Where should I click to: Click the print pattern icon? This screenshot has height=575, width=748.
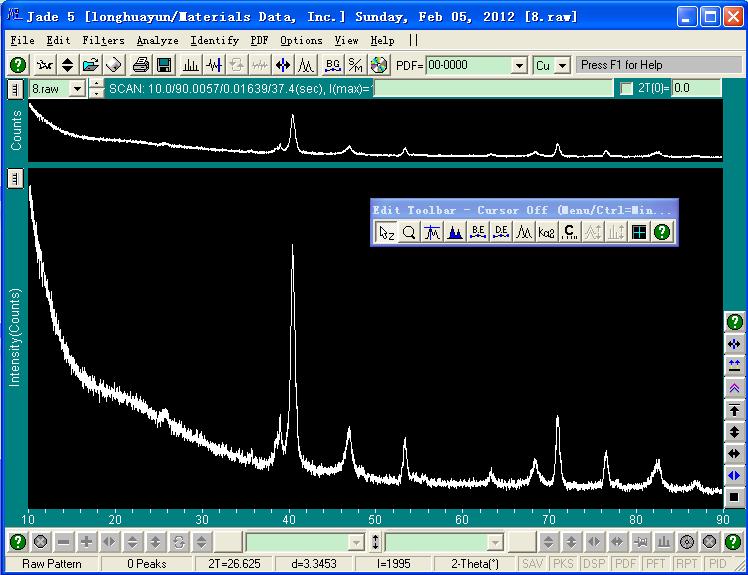coord(140,65)
